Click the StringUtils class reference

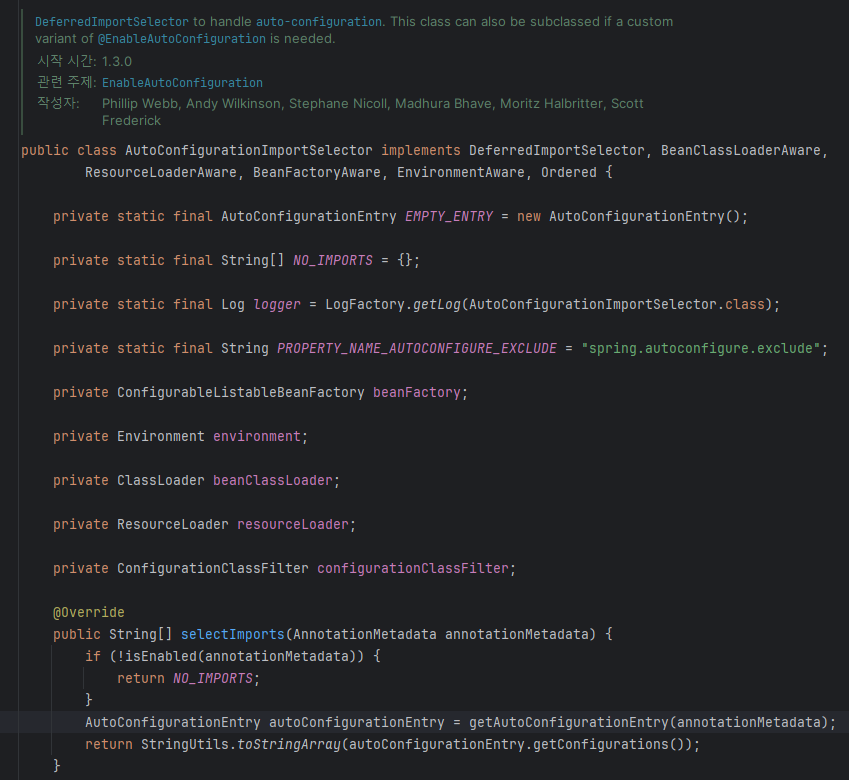[x=185, y=745]
